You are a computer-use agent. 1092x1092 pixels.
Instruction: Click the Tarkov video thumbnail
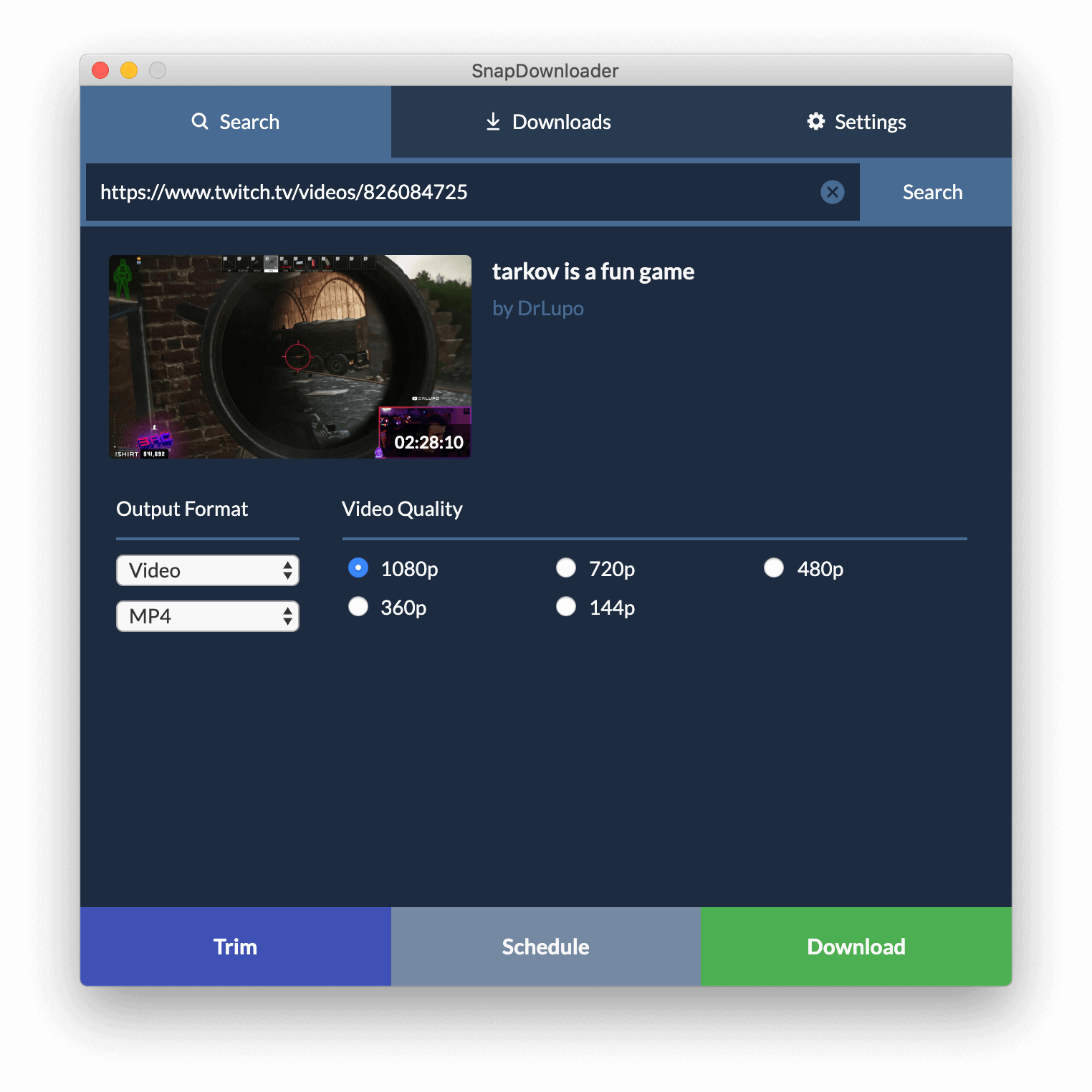tap(290, 357)
